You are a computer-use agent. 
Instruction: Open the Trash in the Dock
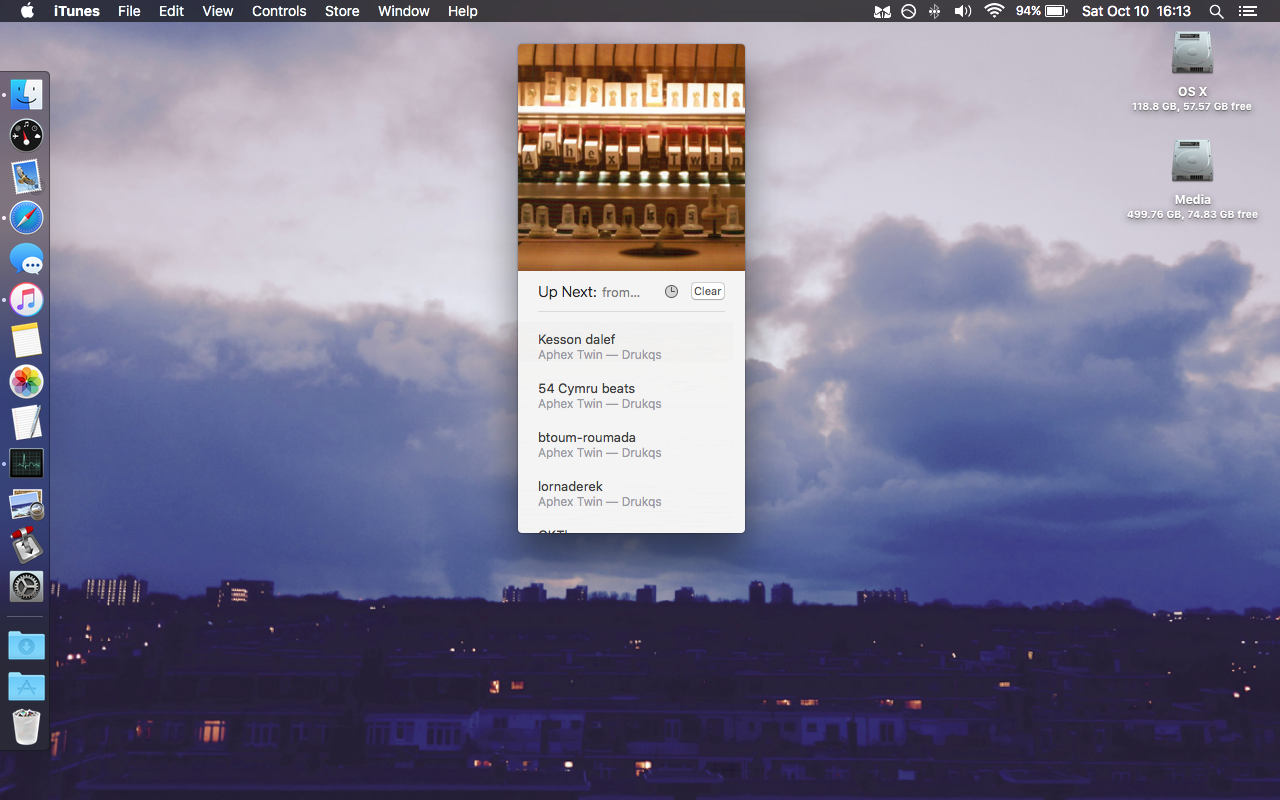[26, 727]
